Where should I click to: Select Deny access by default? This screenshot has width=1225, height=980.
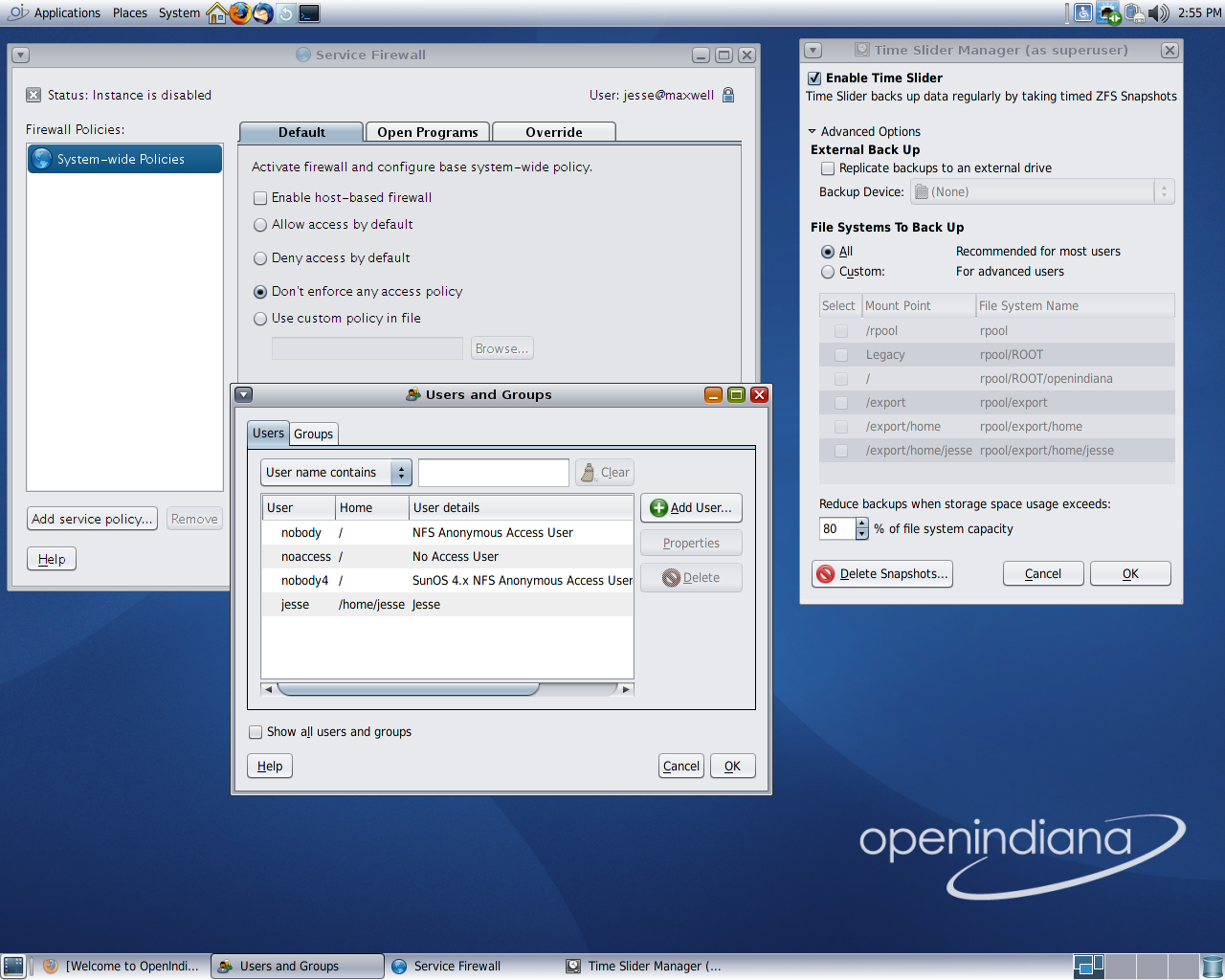260,258
